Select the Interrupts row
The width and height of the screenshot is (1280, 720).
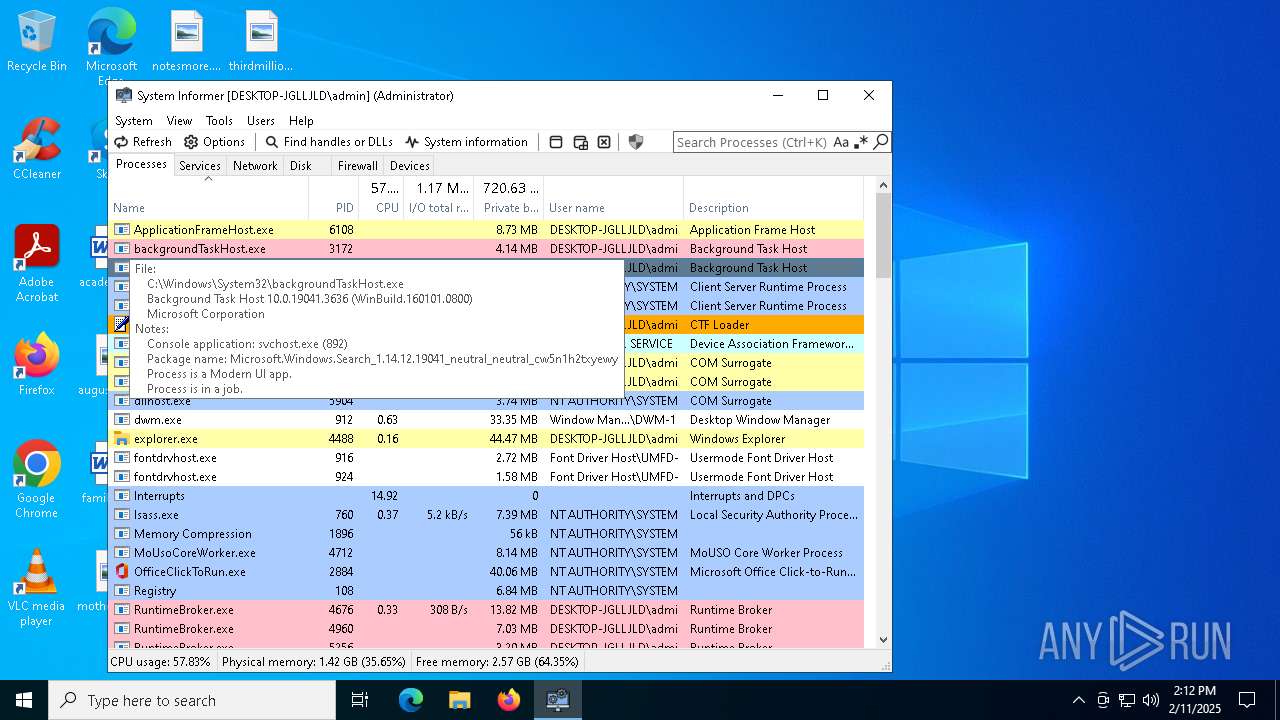[487, 496]
